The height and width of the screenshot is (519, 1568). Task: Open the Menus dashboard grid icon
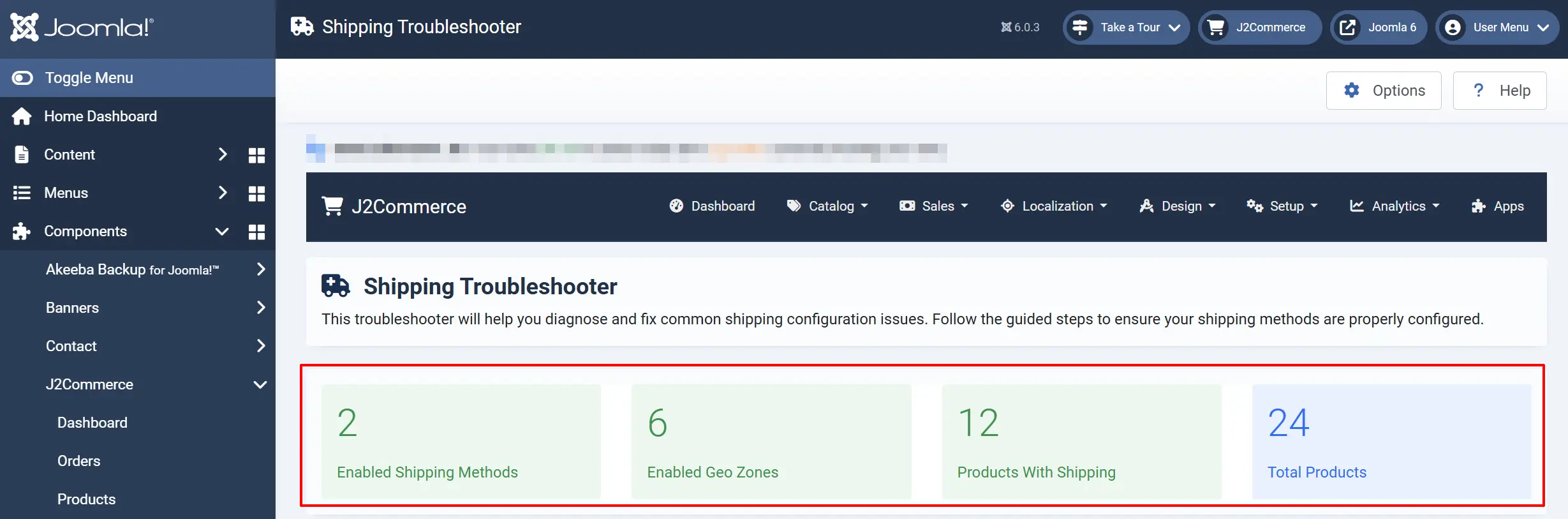coord(256,193)
